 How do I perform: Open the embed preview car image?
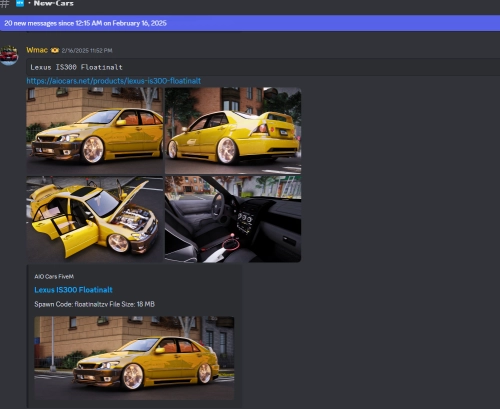click(134, 358)
